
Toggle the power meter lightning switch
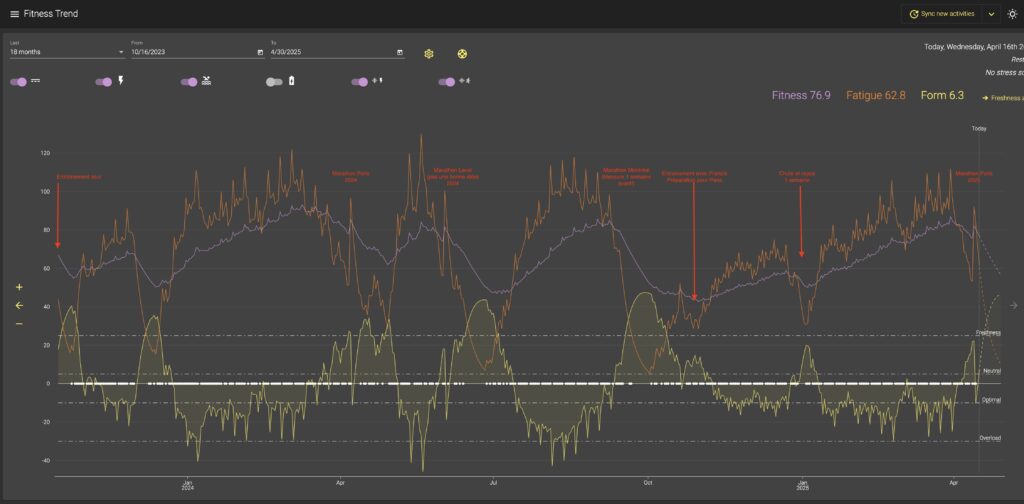coord(104,82)
